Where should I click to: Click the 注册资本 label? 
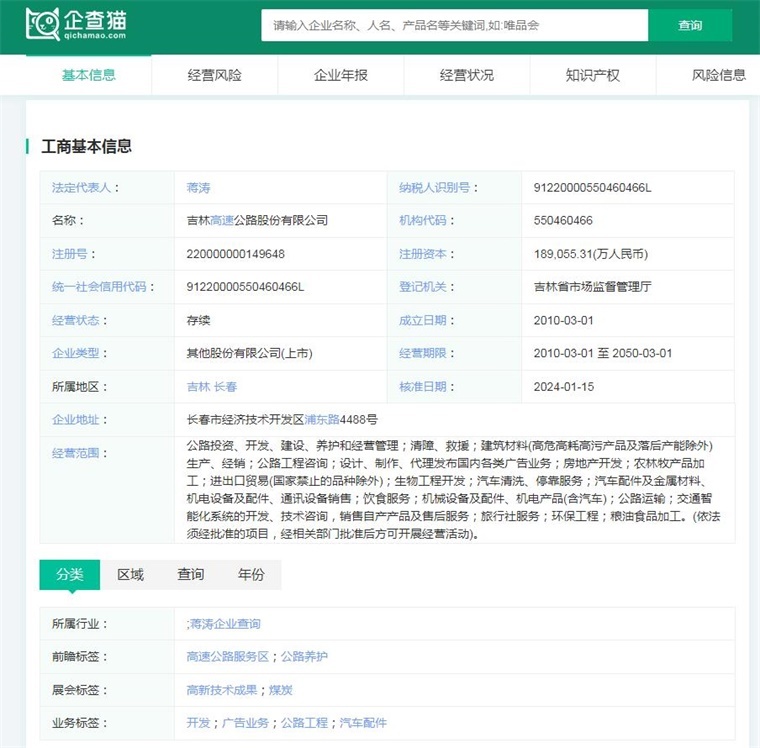coord(423,254)
